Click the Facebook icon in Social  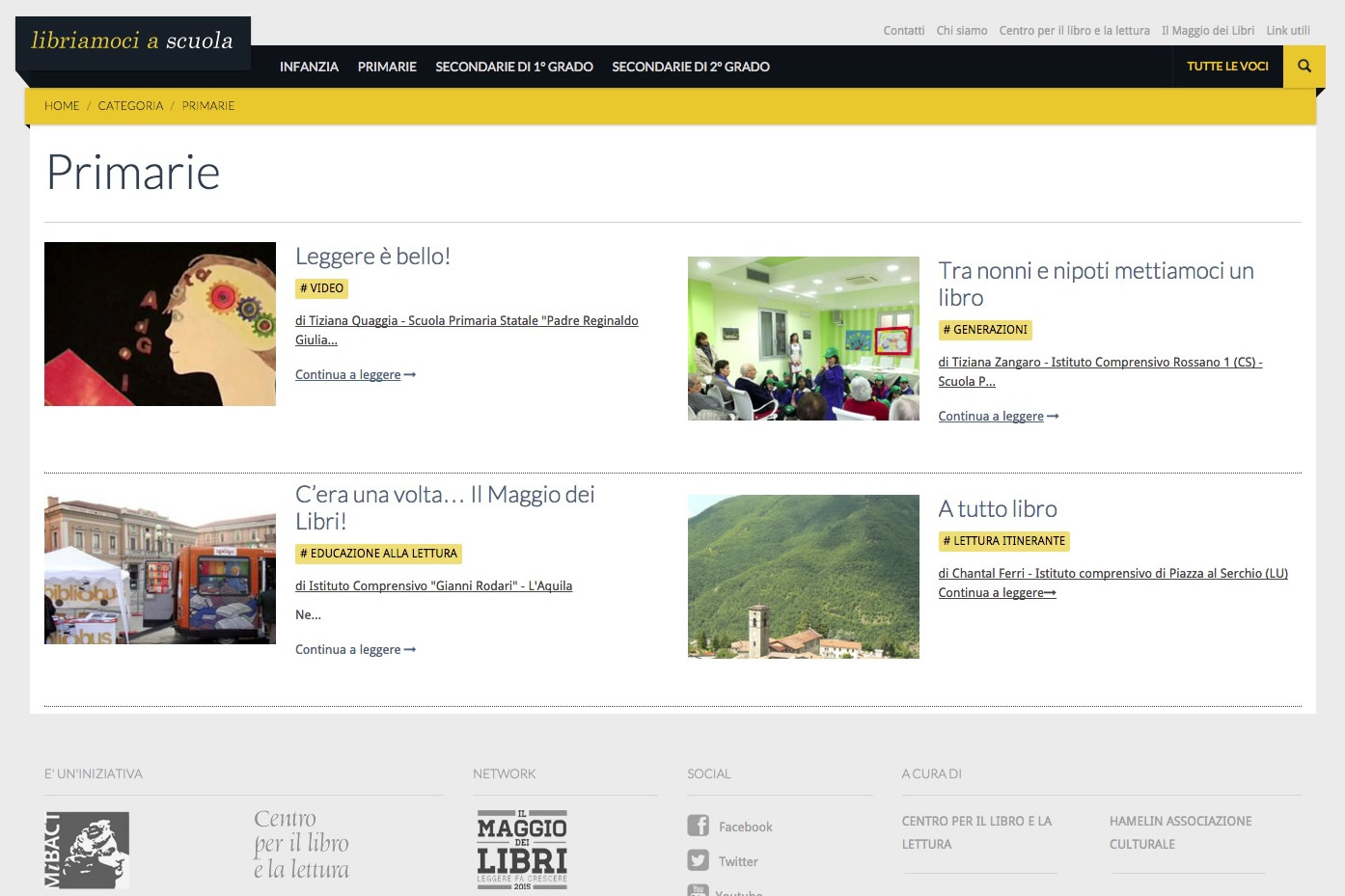[698, 826]
